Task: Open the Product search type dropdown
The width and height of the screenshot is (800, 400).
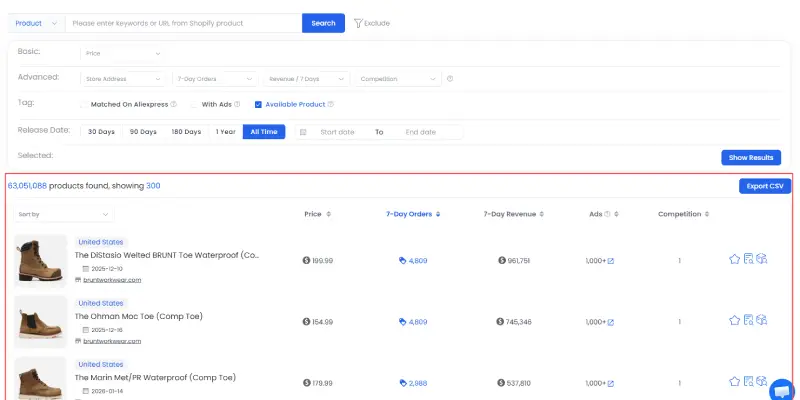Action: (x=36, y=23)
